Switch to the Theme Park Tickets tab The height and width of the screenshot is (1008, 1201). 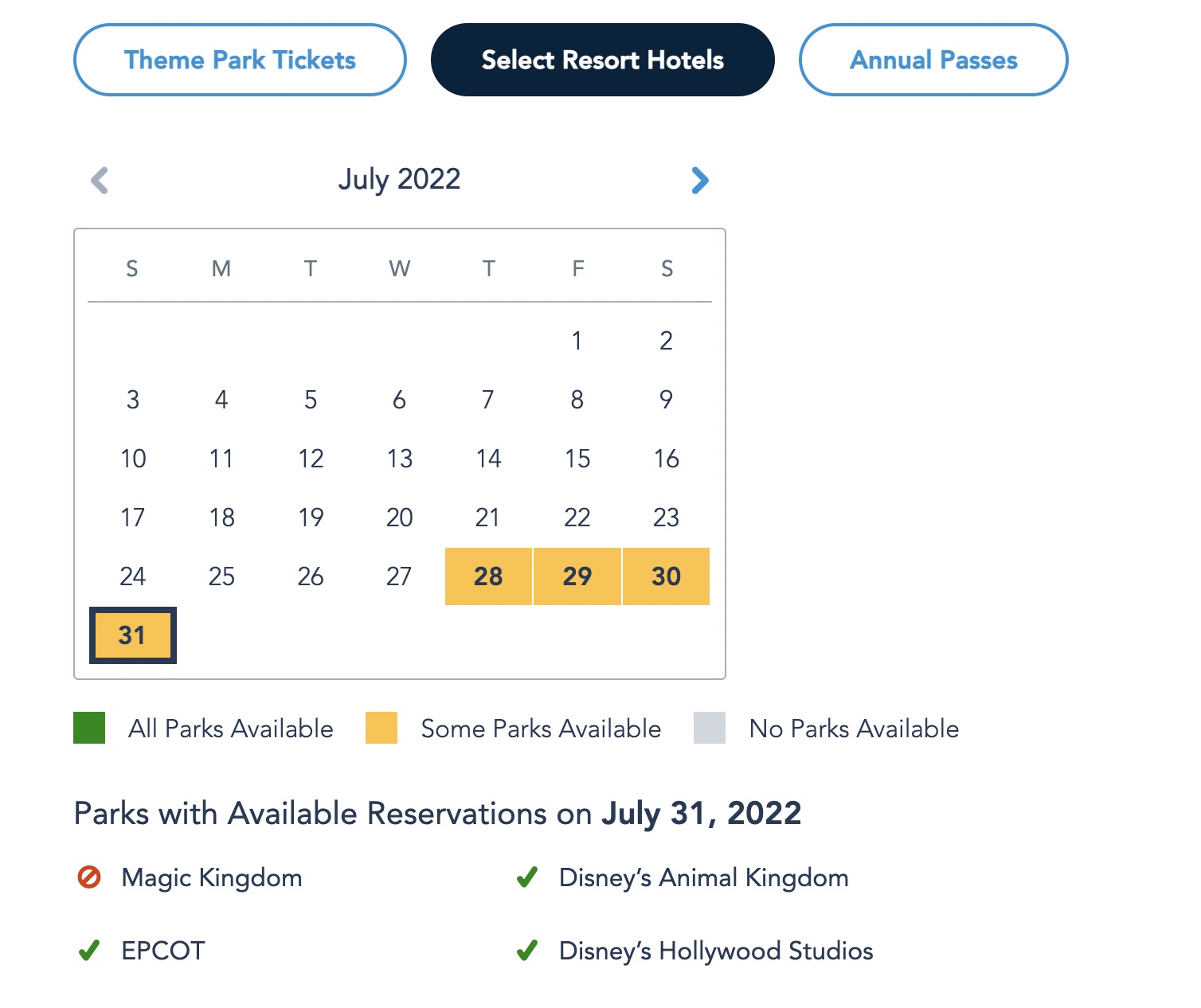pos(240,60)
